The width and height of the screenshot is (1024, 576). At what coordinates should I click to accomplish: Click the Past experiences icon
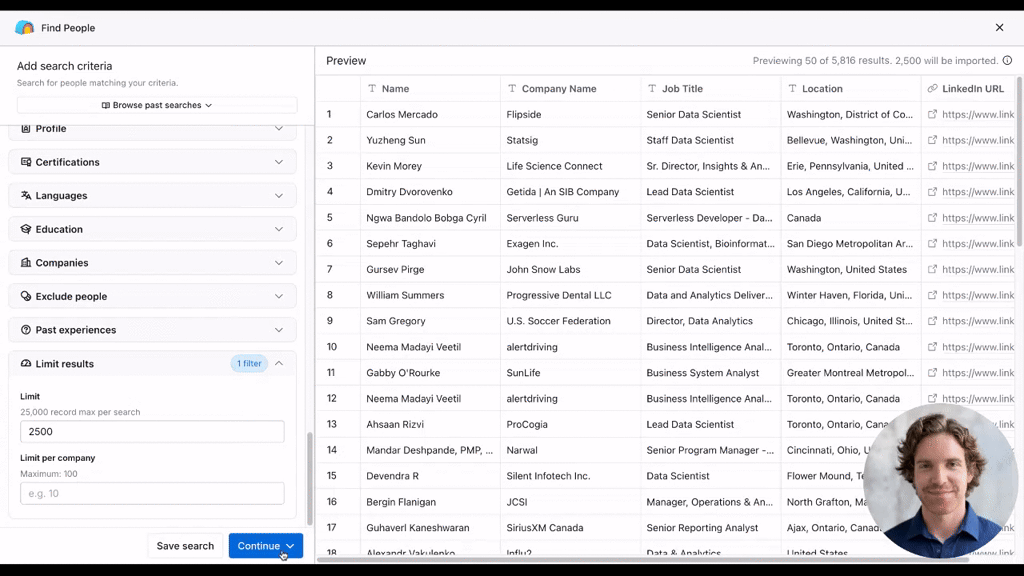pos(26,330)
